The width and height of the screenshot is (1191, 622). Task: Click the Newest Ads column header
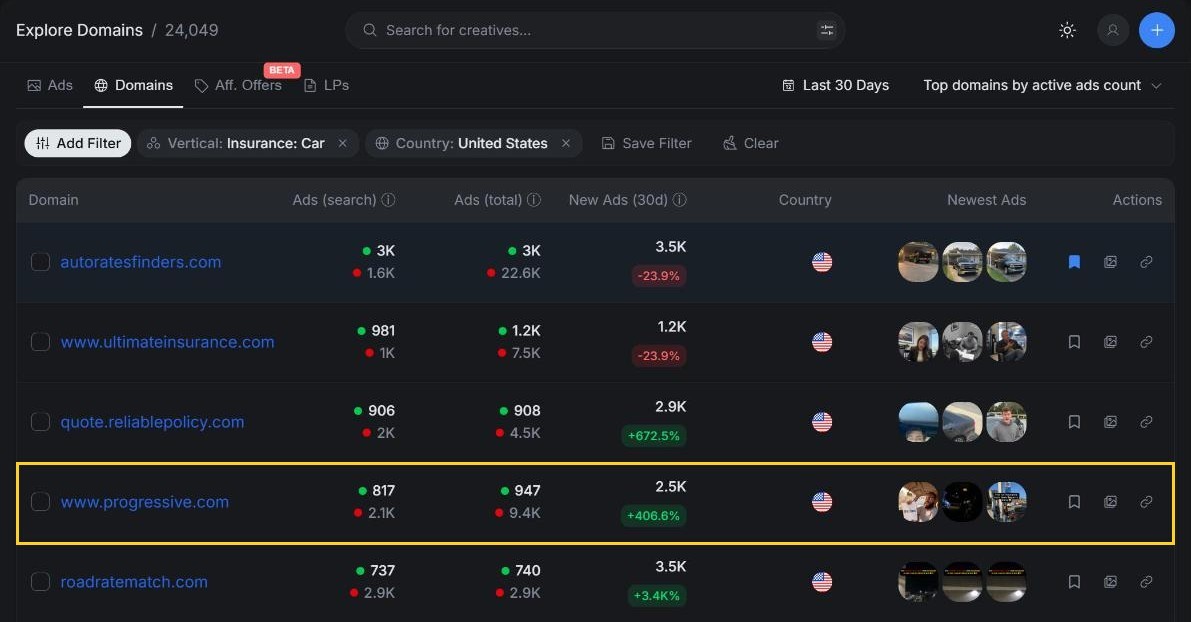pos(986,200)
